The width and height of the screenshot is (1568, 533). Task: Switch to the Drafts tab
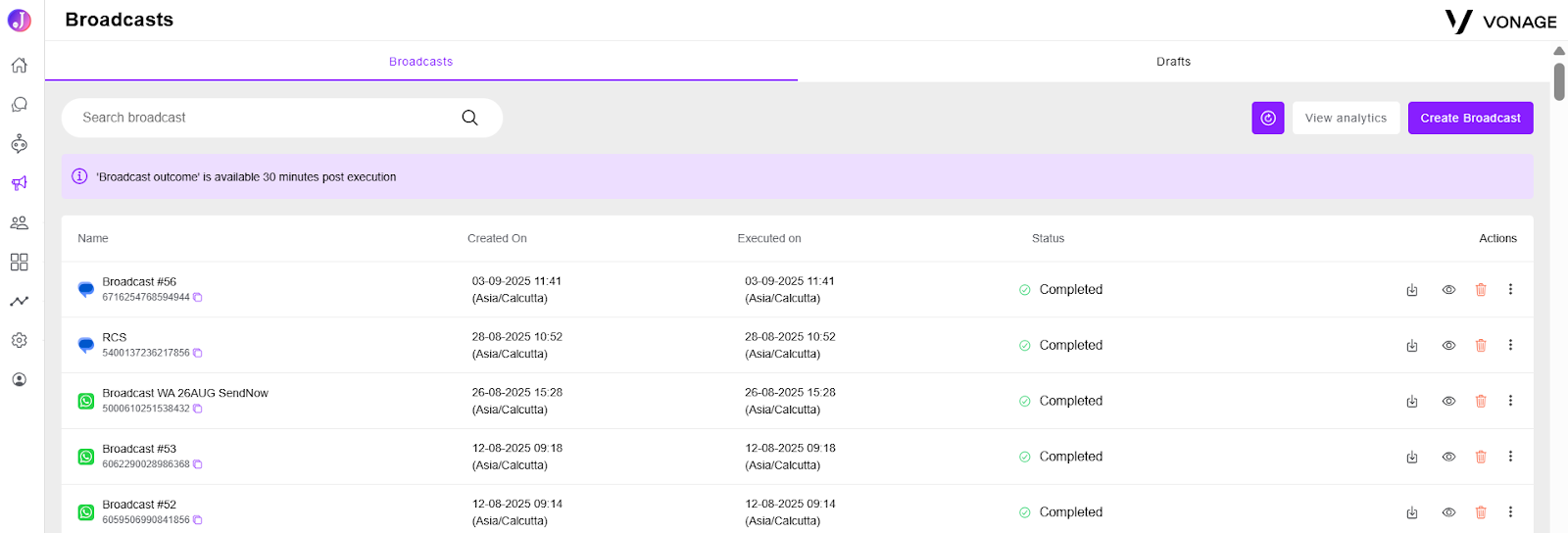(1173, 62)
